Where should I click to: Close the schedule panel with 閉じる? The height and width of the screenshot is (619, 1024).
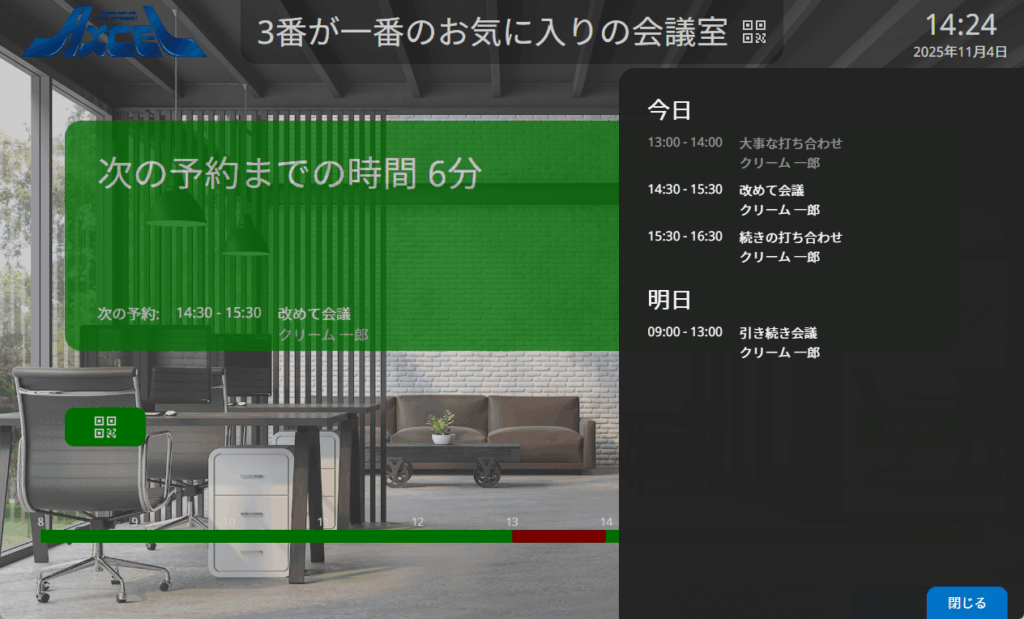966,603
